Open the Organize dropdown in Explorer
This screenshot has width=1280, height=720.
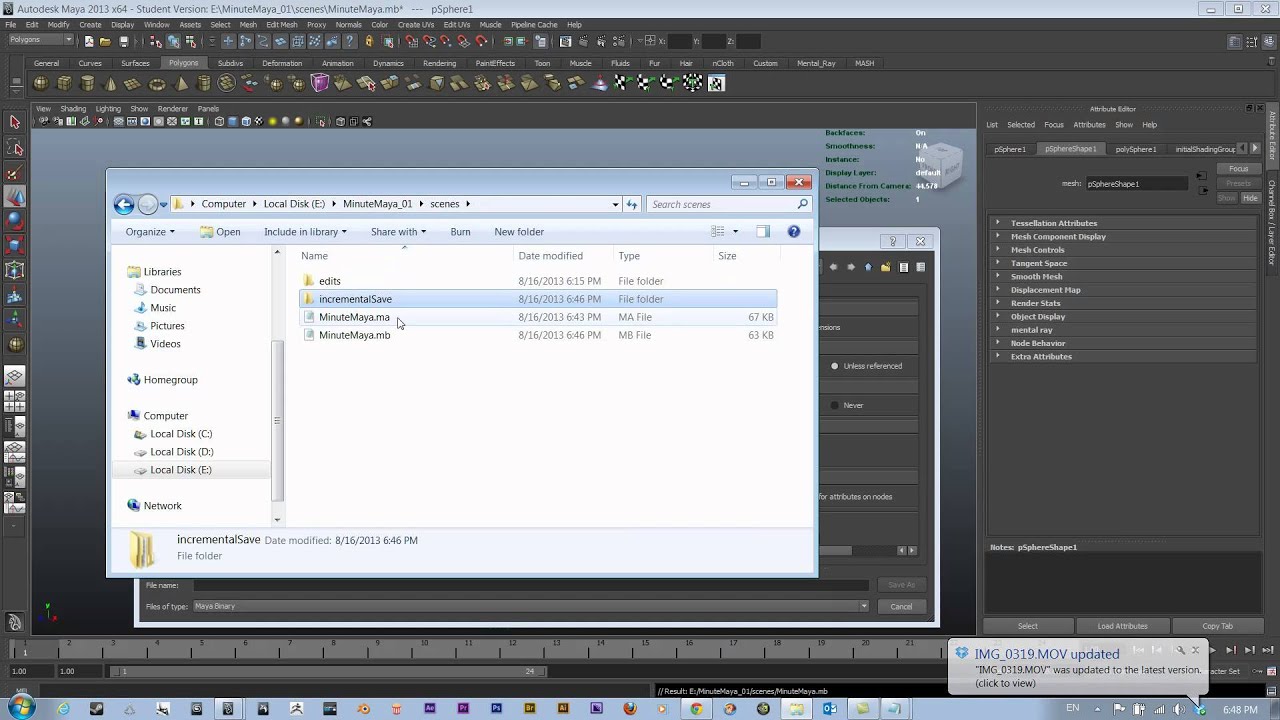click(x=150, y=232)
